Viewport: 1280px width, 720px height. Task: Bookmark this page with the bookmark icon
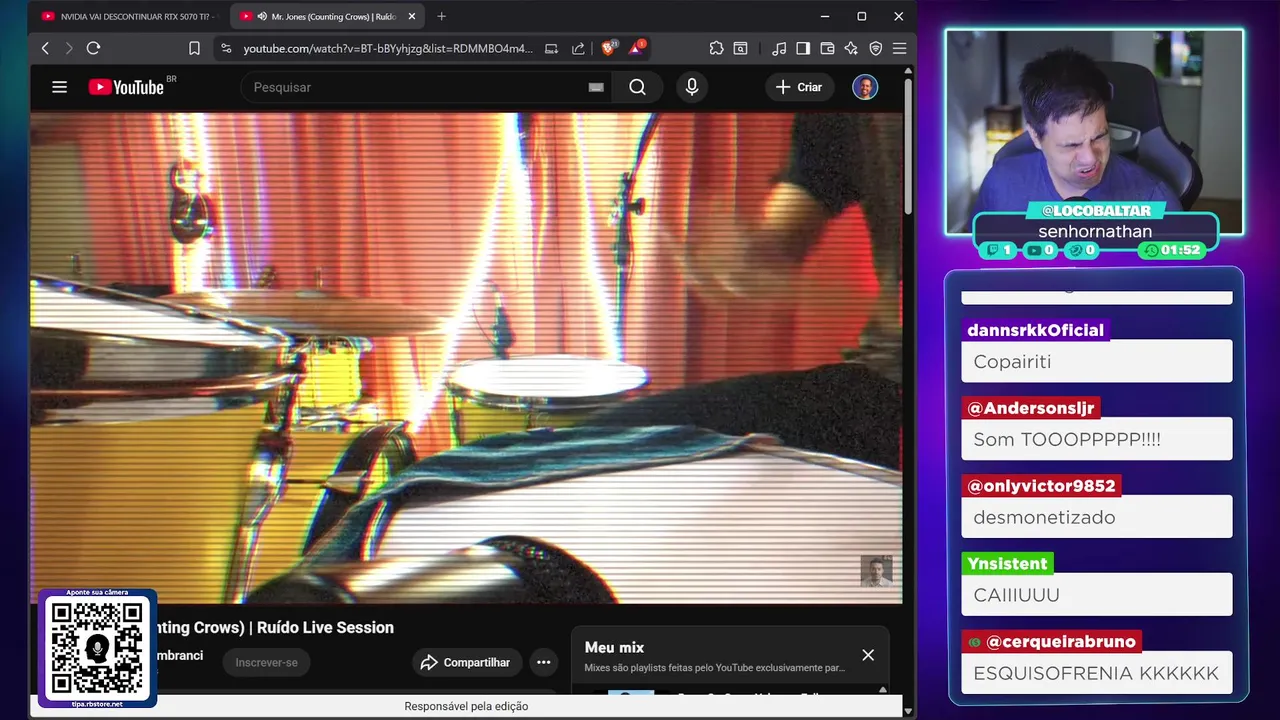pyautogui.click(x=195, y=48)
